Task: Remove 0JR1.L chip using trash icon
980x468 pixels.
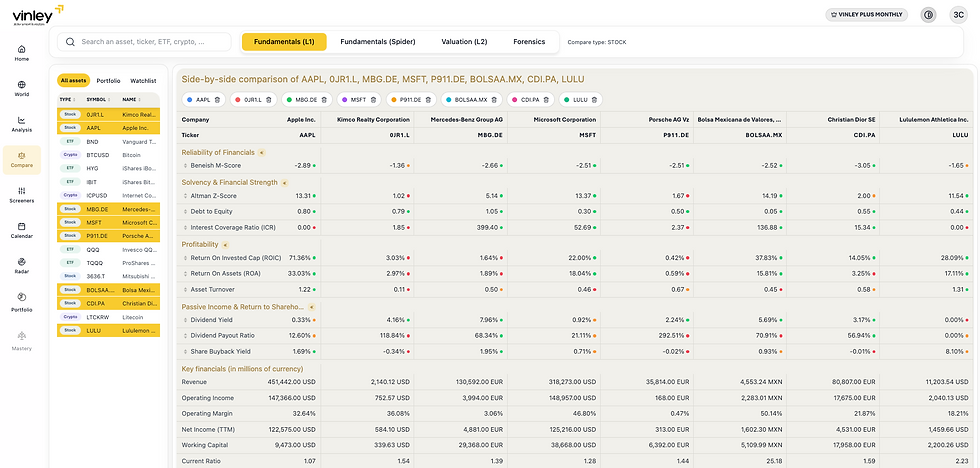Action: click(x=268, y=99)
